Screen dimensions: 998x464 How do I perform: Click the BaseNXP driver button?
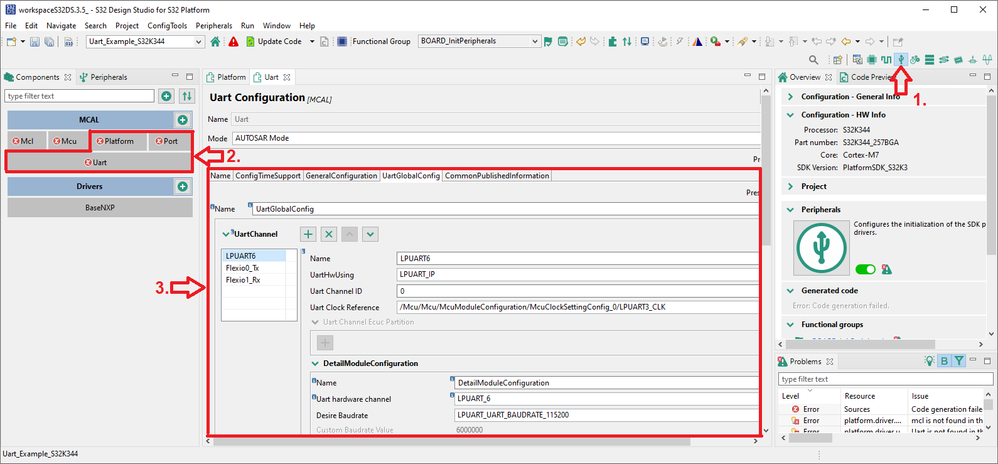[99, 207]
